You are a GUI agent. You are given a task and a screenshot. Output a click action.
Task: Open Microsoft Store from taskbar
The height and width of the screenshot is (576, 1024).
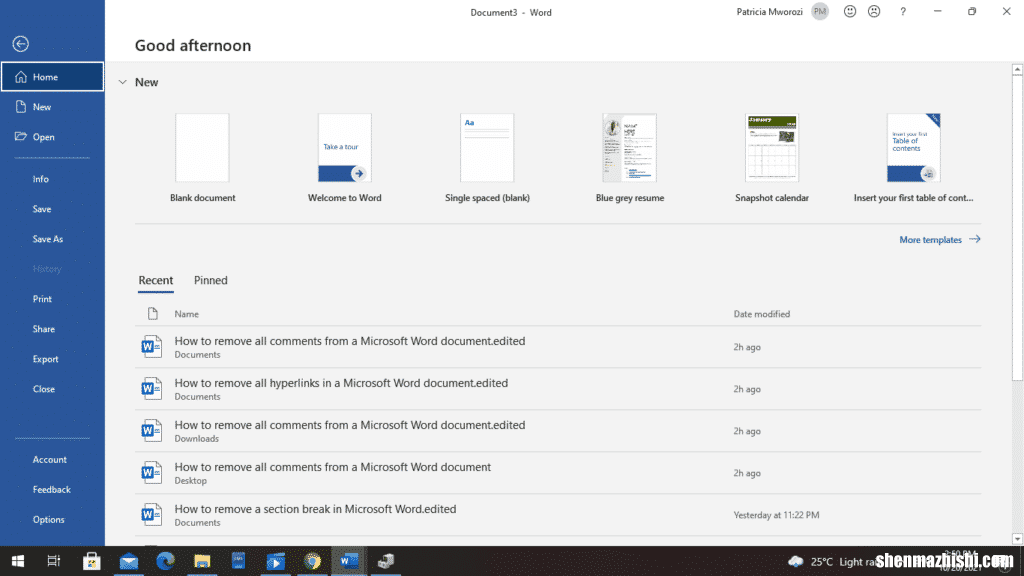tap(91, 561)
